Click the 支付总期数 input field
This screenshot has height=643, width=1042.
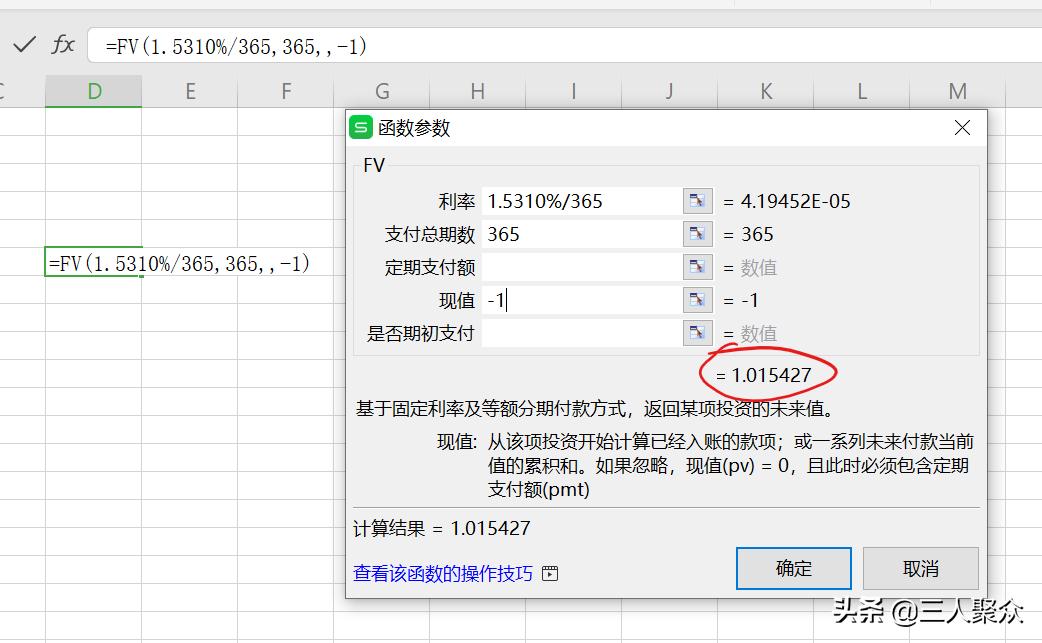pos(581,234)
